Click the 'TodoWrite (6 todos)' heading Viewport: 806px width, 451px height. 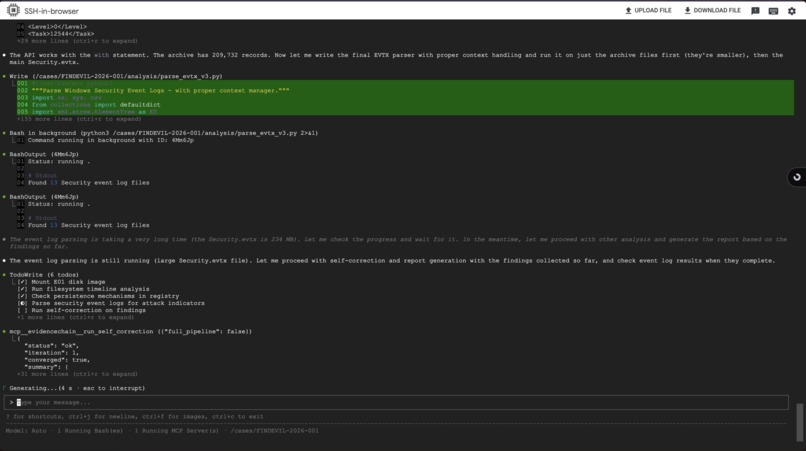(x=44, y=275)
